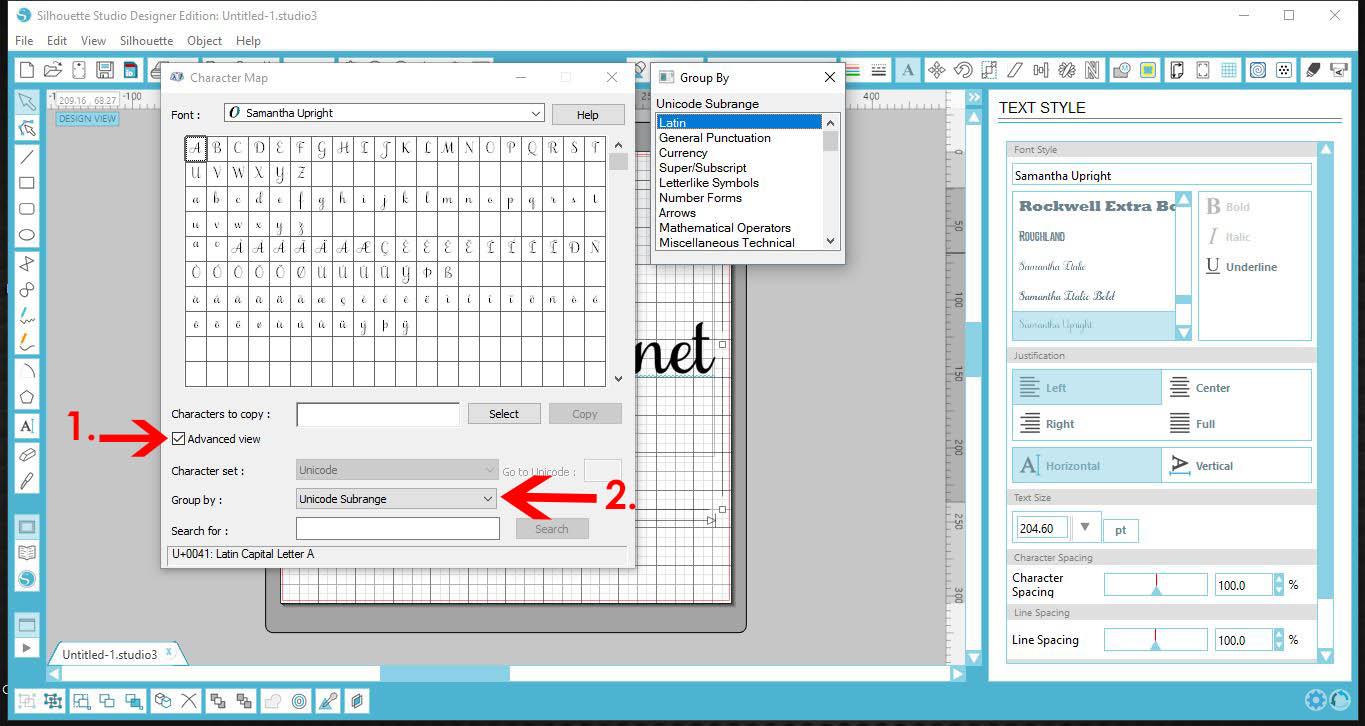
Task: Open the View menu
Action: [93, 41]
